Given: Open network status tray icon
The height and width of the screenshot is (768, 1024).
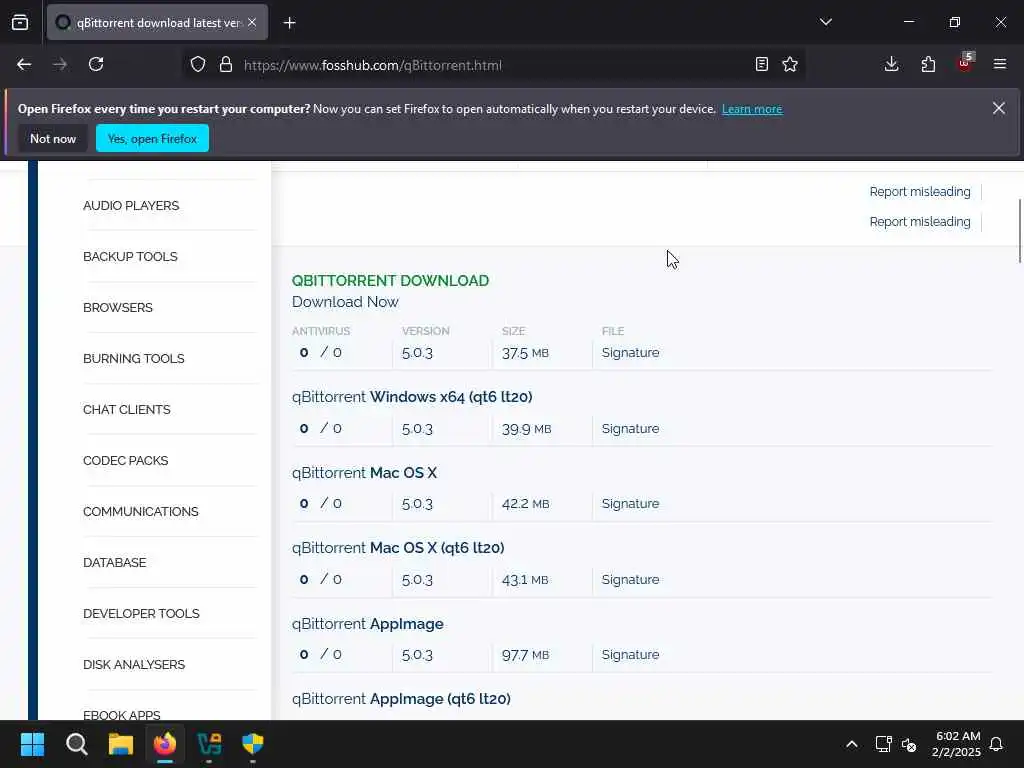Looking at the screenshot, I should point(883,744).
